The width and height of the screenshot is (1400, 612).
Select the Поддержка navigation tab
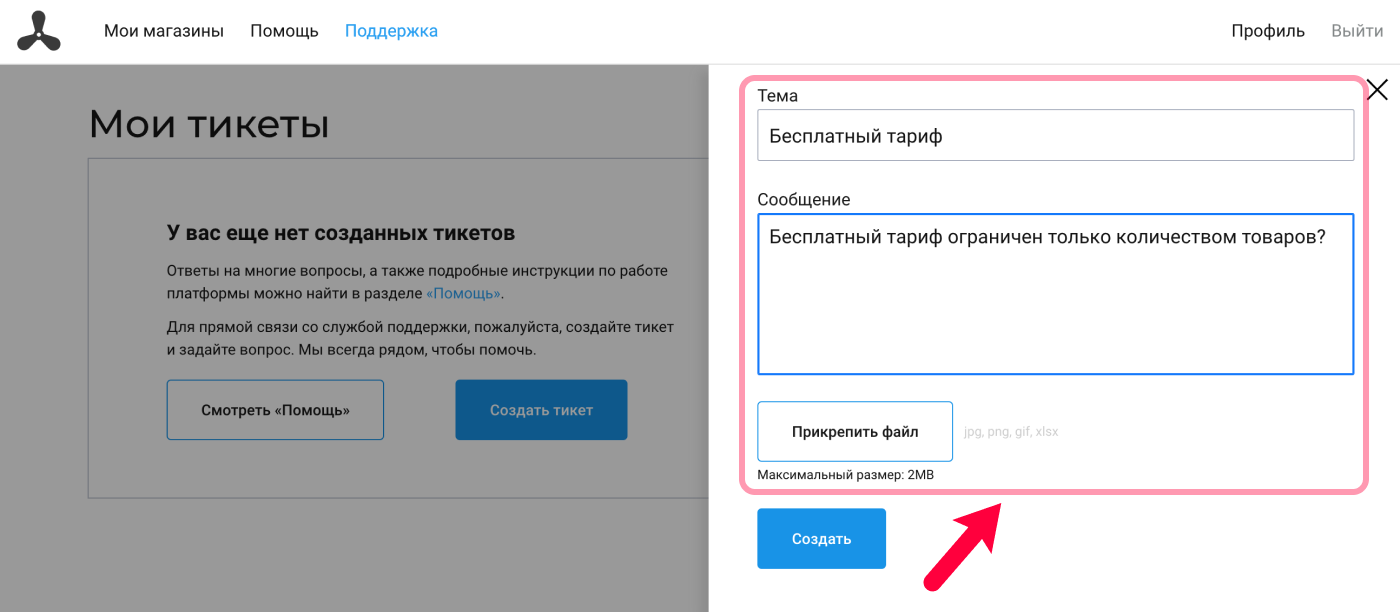391,31
